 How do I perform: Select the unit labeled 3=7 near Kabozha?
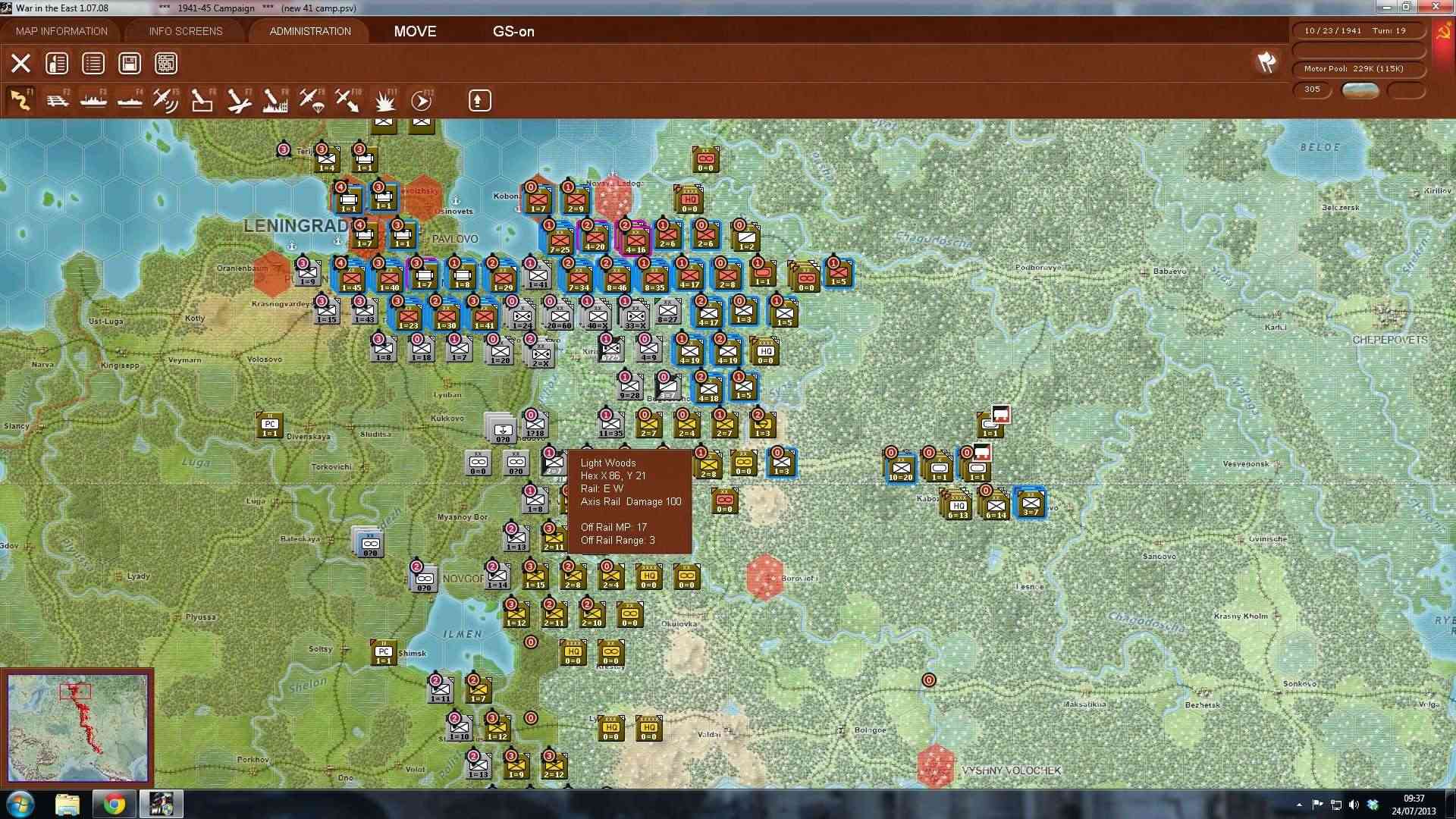1030,503
